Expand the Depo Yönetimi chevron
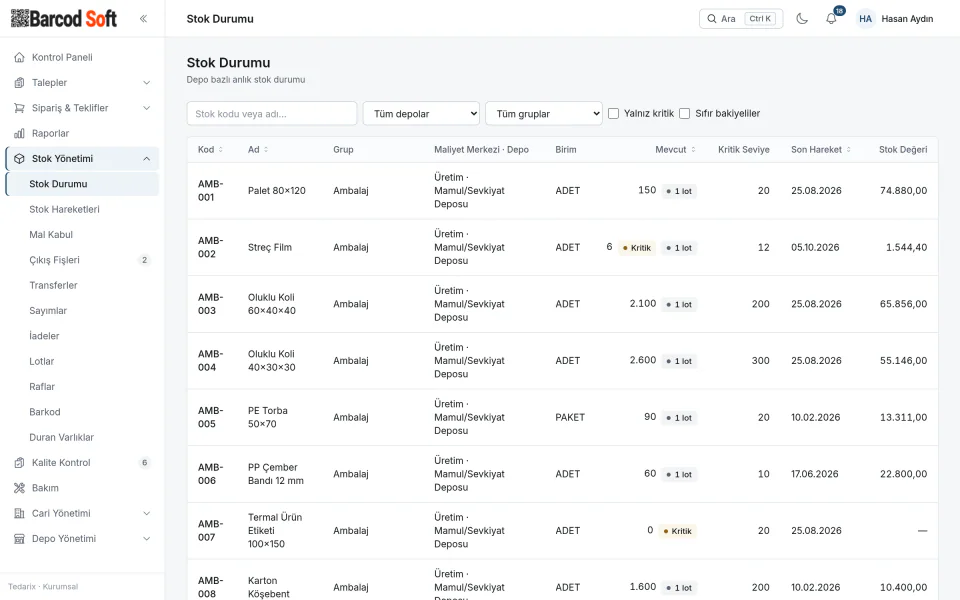The width and height of the screenshot is (960, 600). [x=146, y=539]
